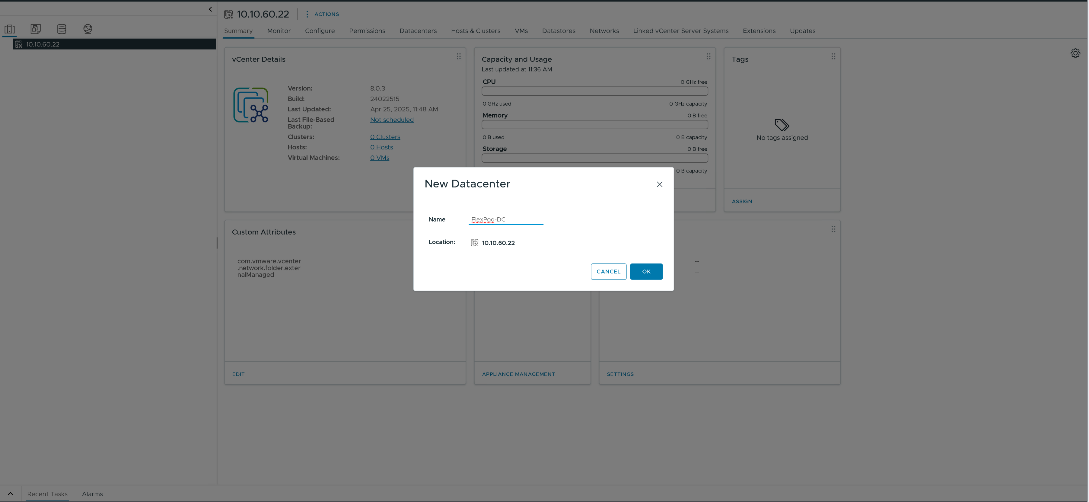
Task: Click the vCenter Details card title
Action: (x=258, y=60)
